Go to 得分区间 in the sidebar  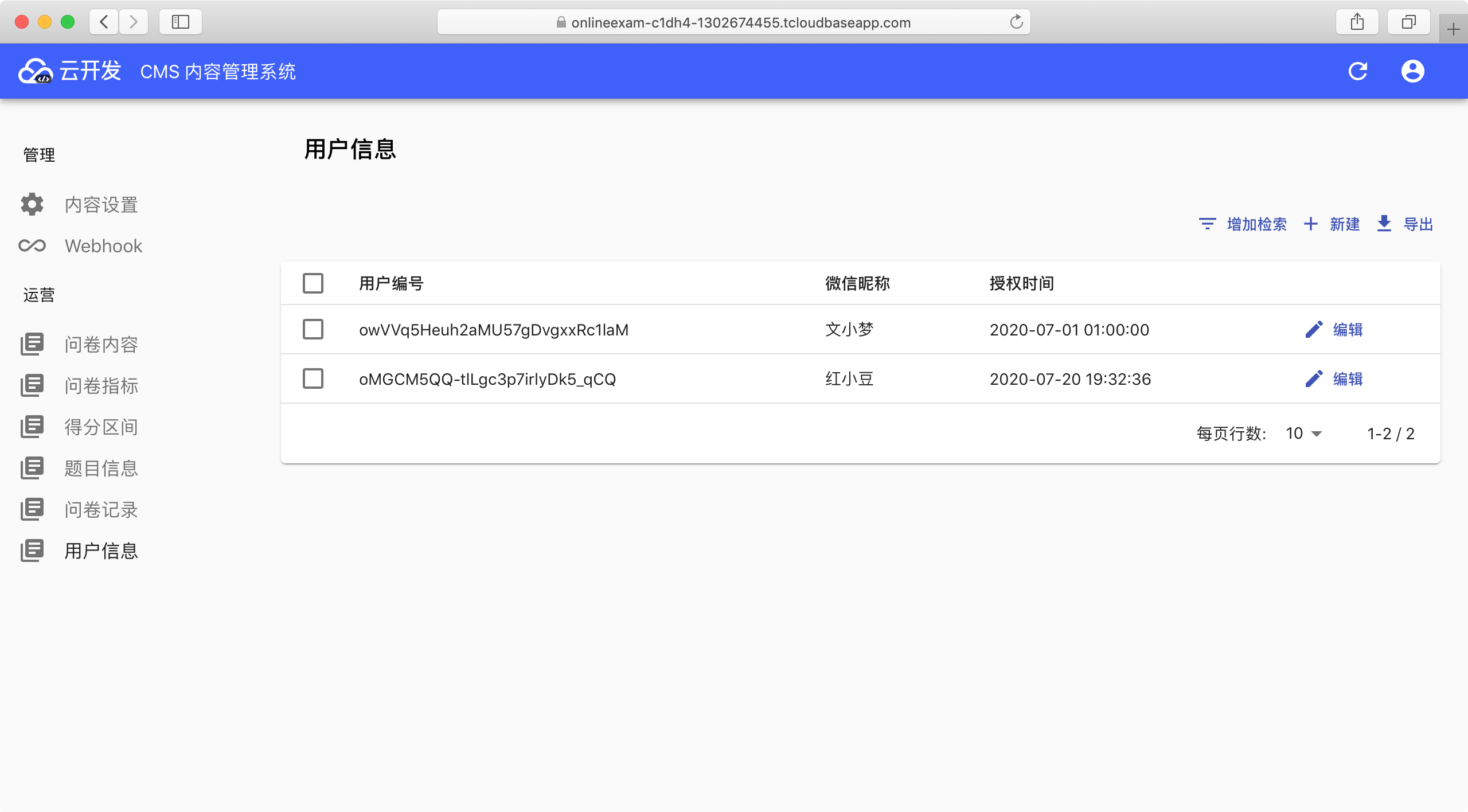(x=101, y=427)
